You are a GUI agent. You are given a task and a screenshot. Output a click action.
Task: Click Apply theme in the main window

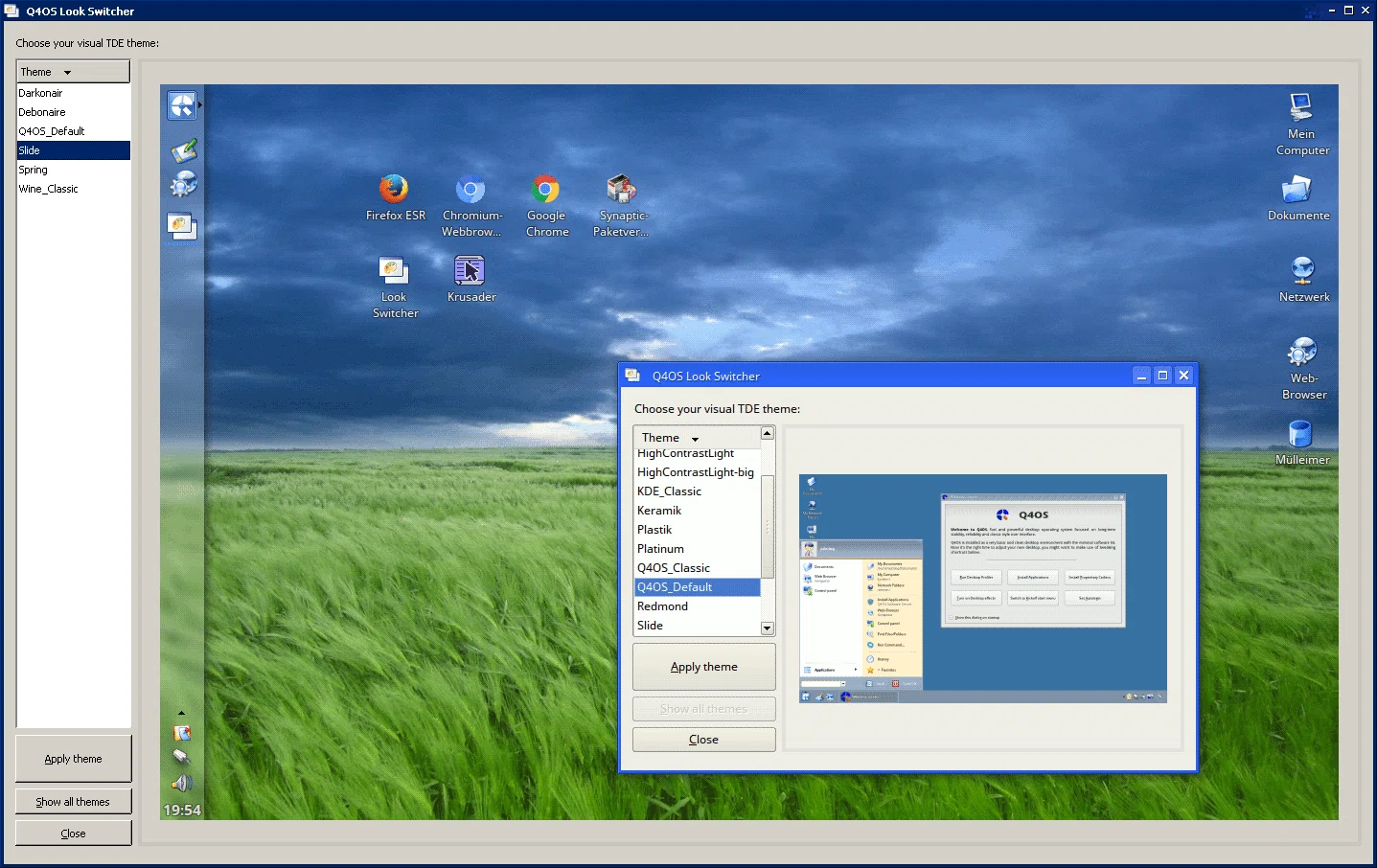pyautogui.click(x=73, y=759)
